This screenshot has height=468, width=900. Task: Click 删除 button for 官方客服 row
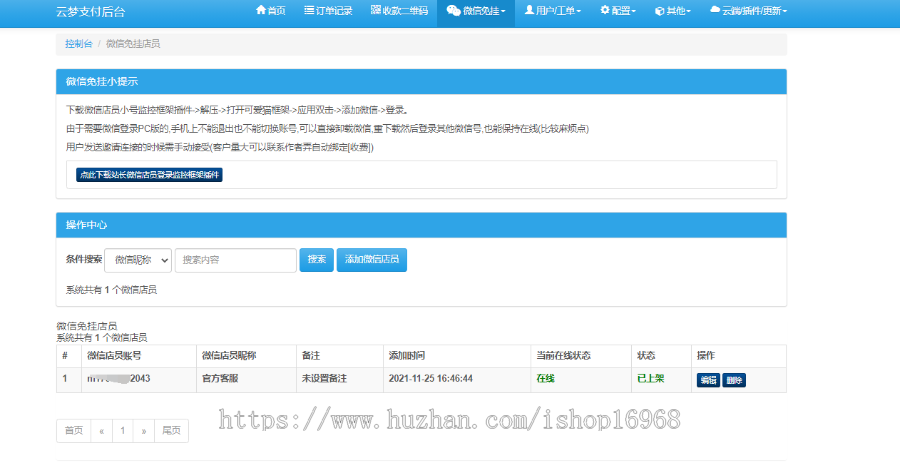tap(734, 380)
